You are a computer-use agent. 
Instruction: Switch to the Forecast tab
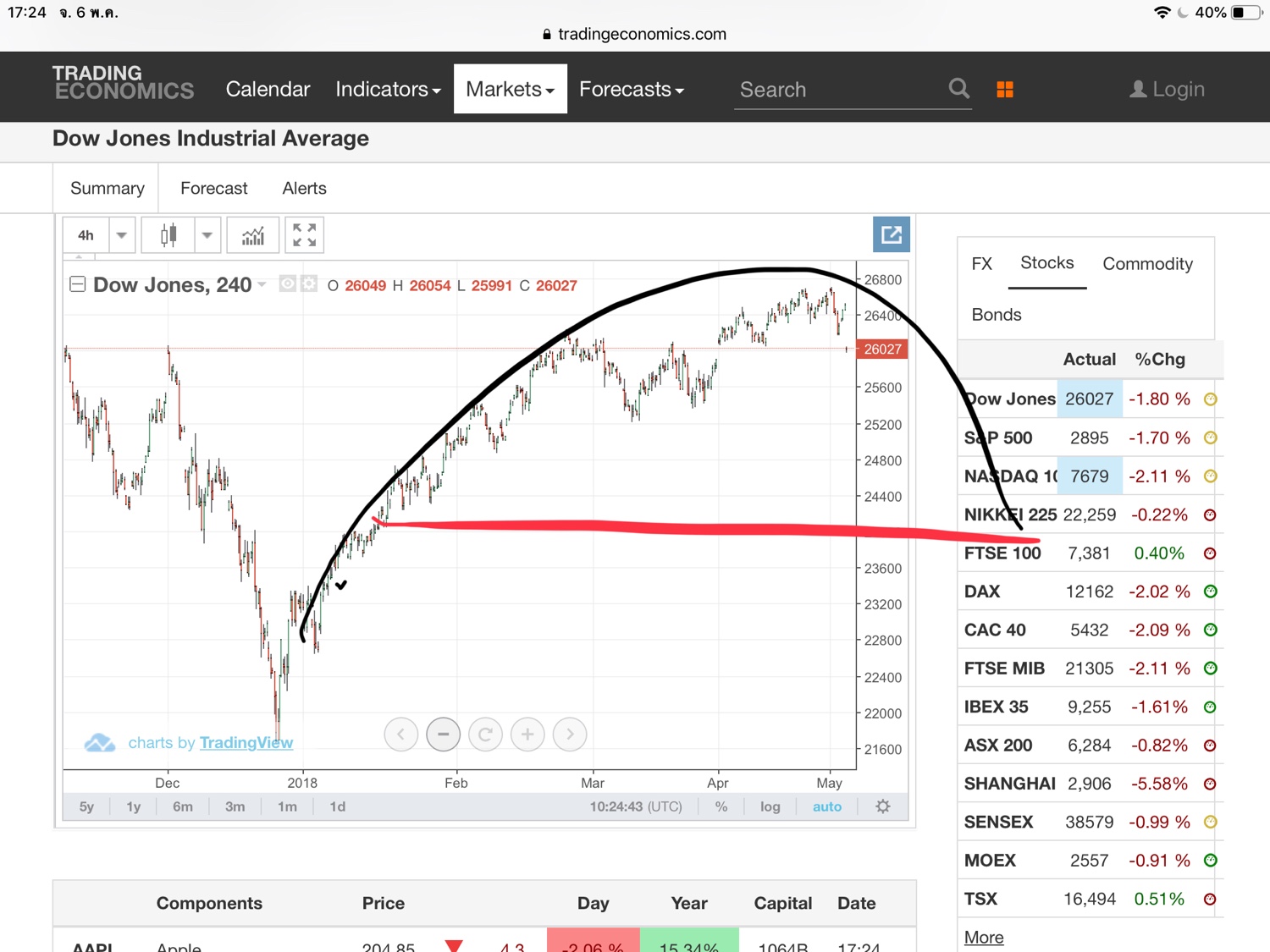(214, 188)
